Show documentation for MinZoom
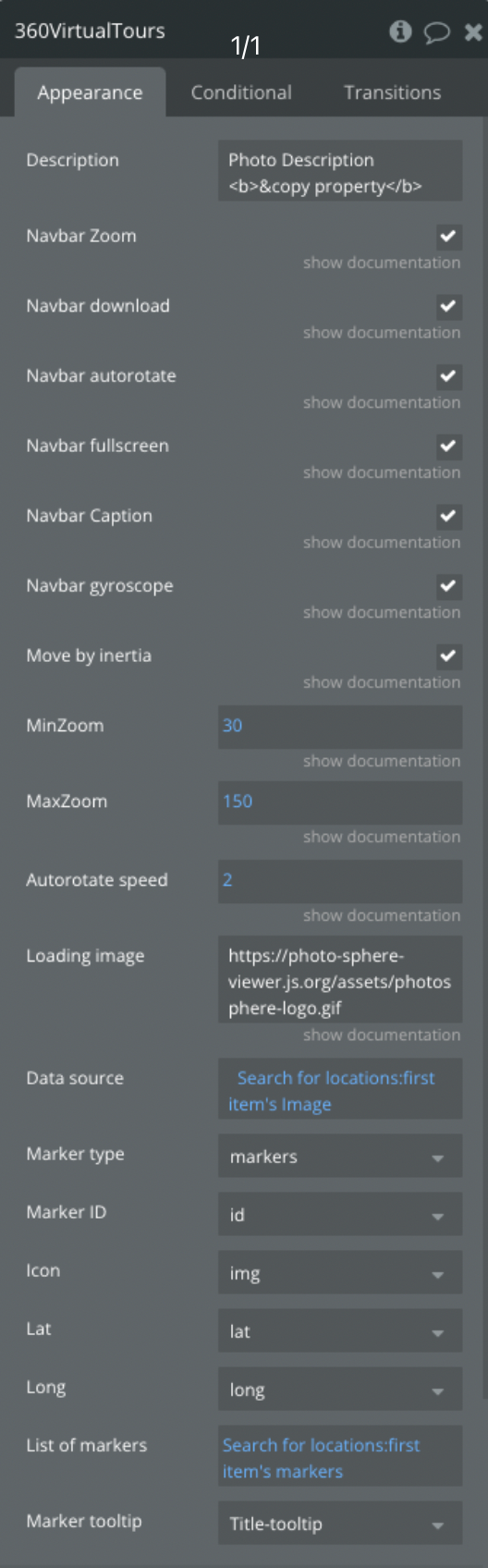Viewport: 488px width, 1568px height. pyautogui.click(x=382, y=761)
